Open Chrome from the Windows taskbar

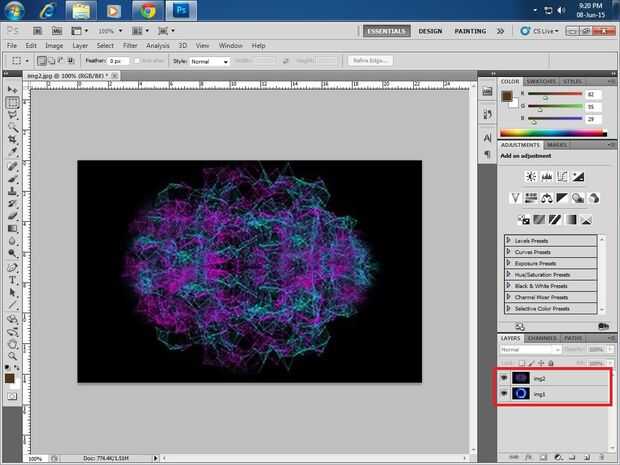pos(146,12)
